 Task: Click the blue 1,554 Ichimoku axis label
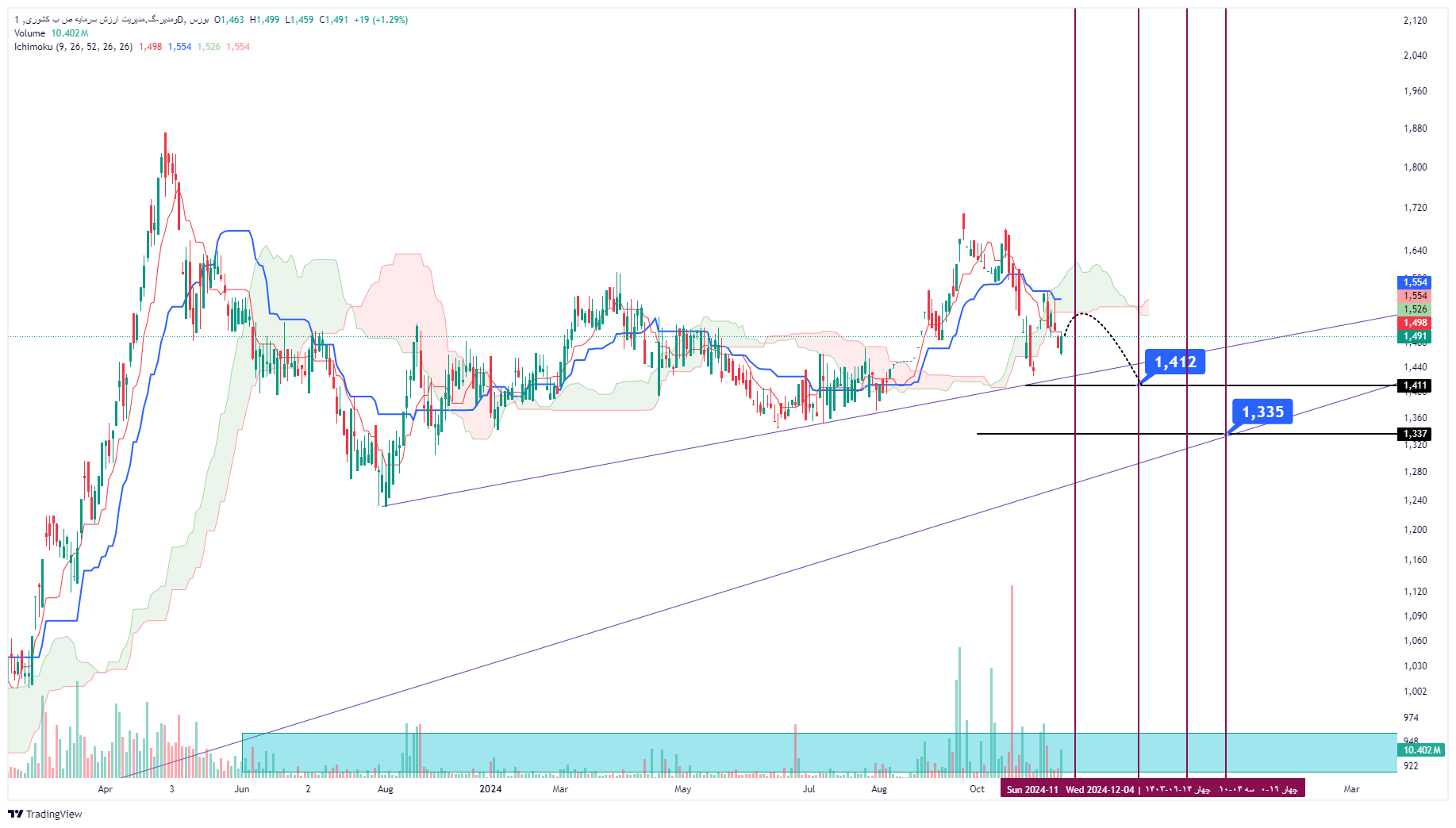[1415, 282]
